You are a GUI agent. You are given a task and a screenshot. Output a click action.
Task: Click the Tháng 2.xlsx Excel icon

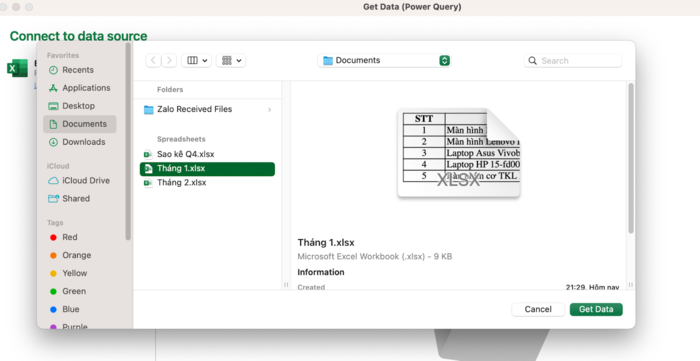[148, 183]
